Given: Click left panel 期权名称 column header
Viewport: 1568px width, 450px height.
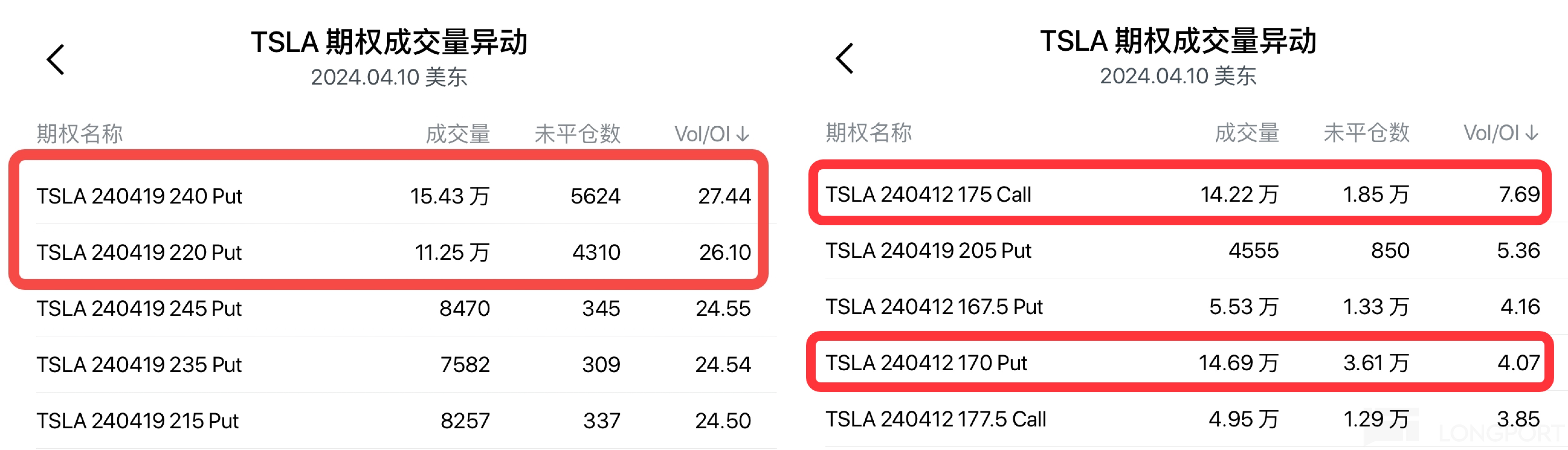Looking at the screenshot, I should (80, 134).
